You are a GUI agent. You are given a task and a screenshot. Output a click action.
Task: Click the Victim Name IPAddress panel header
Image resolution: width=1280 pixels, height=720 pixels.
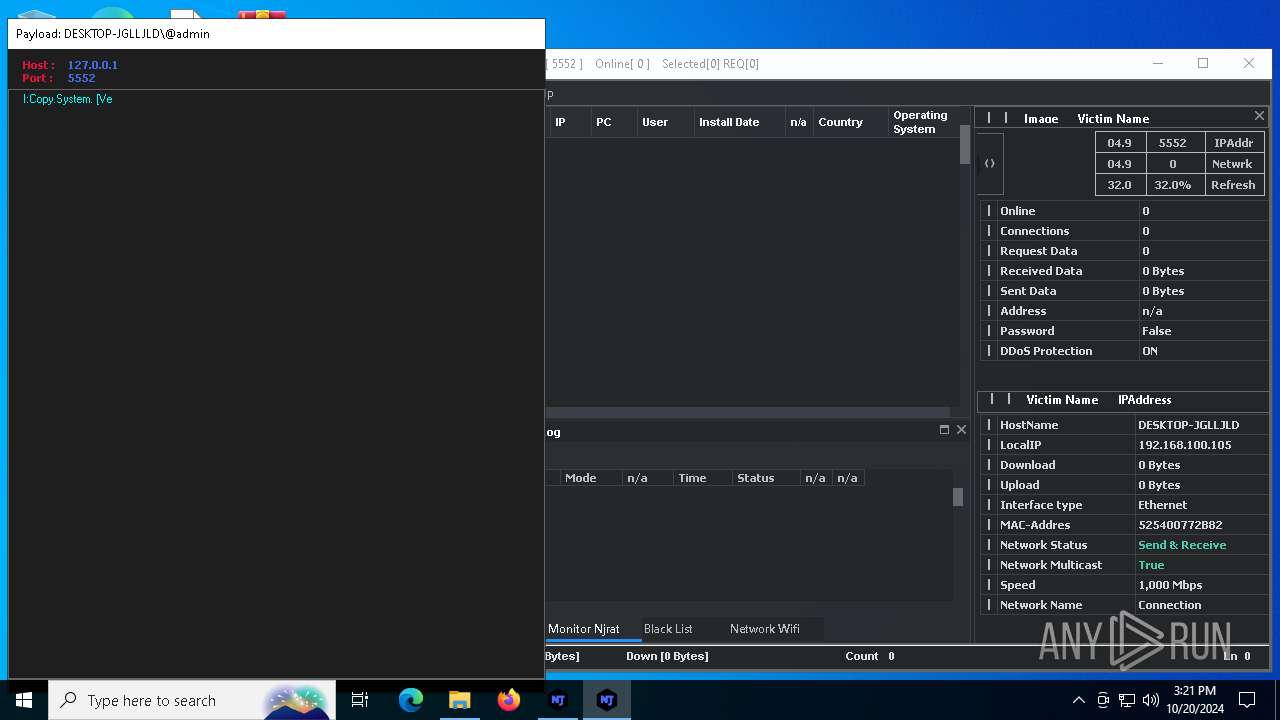click(x=1122, y=400)
